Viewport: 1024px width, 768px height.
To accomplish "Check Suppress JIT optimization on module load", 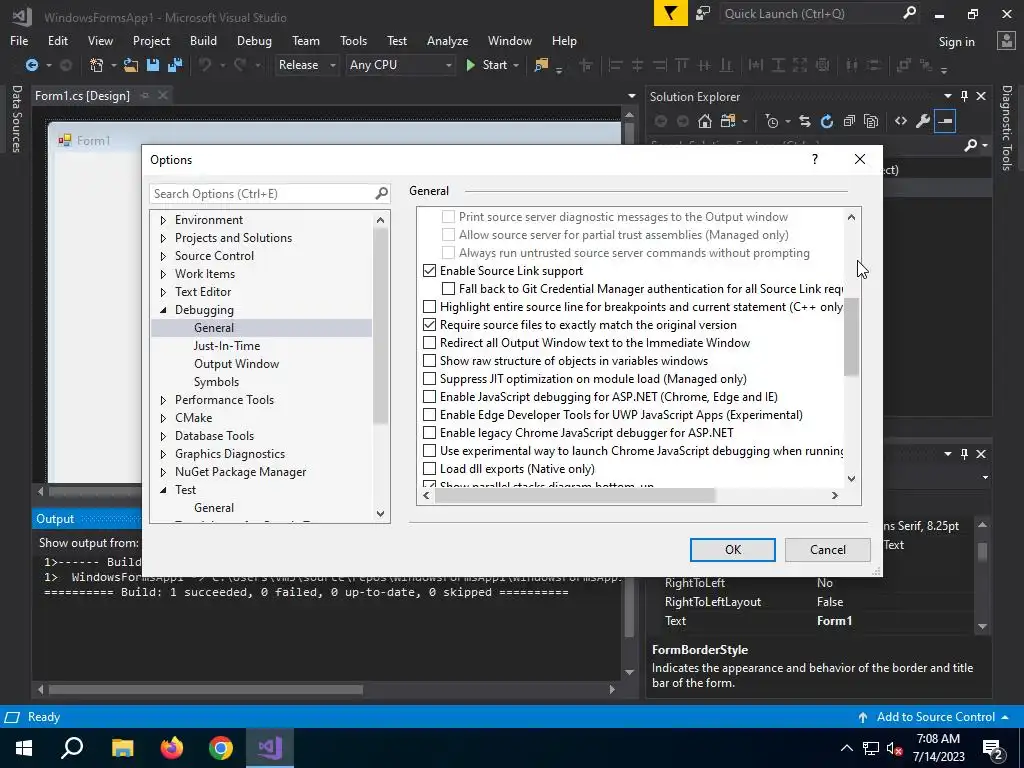I will tap(429, 378).
